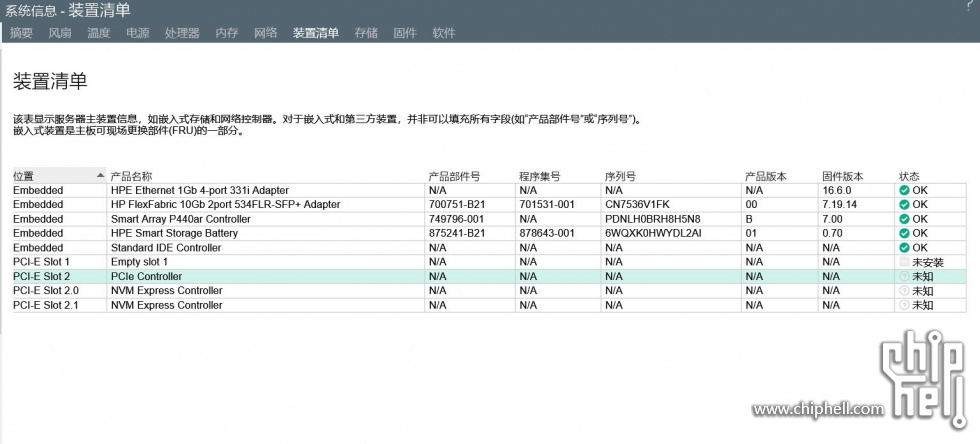Sort by 产品部件号 column header
Image resolution: width=980 pixels, height=444 pixels.
pyautogui.click(x=454, y=176)
